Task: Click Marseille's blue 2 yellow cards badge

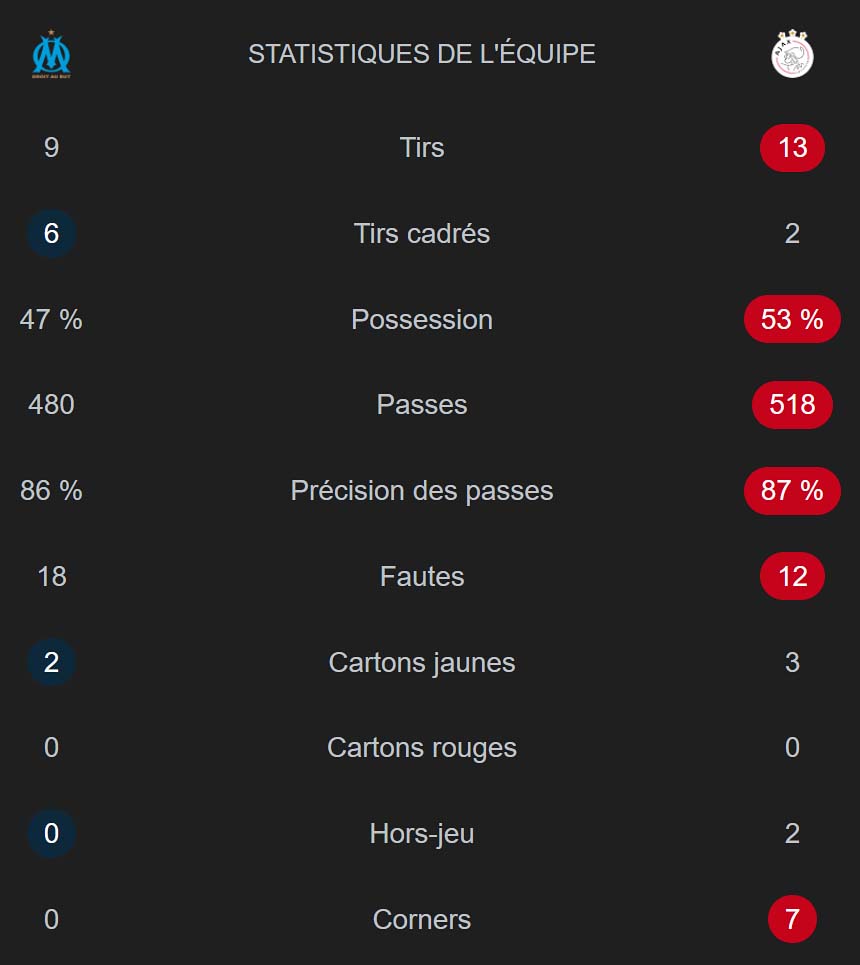Action: 52,663
